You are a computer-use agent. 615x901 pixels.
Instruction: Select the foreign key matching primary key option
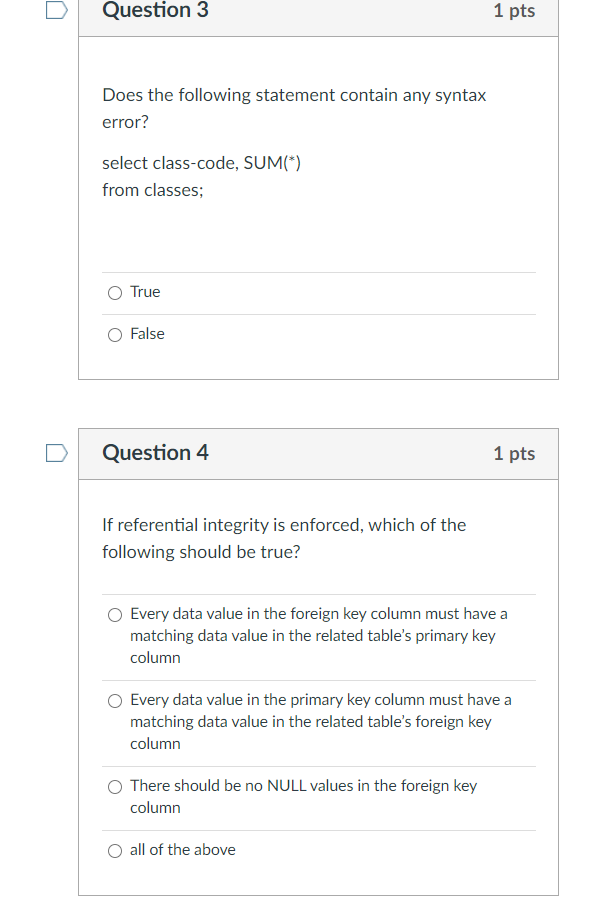click(x=115, y=614)
